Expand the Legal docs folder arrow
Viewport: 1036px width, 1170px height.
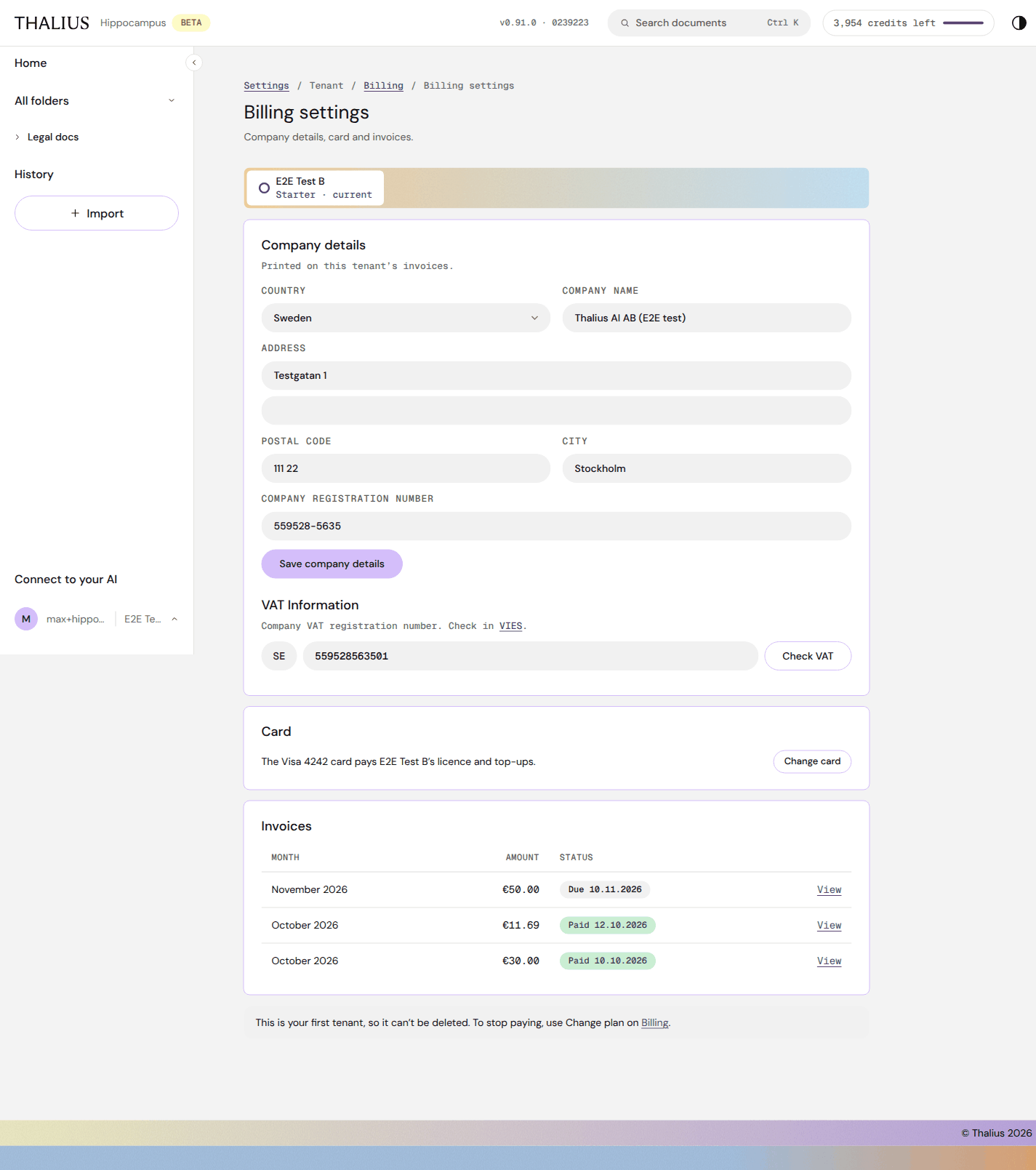(17, 137)
